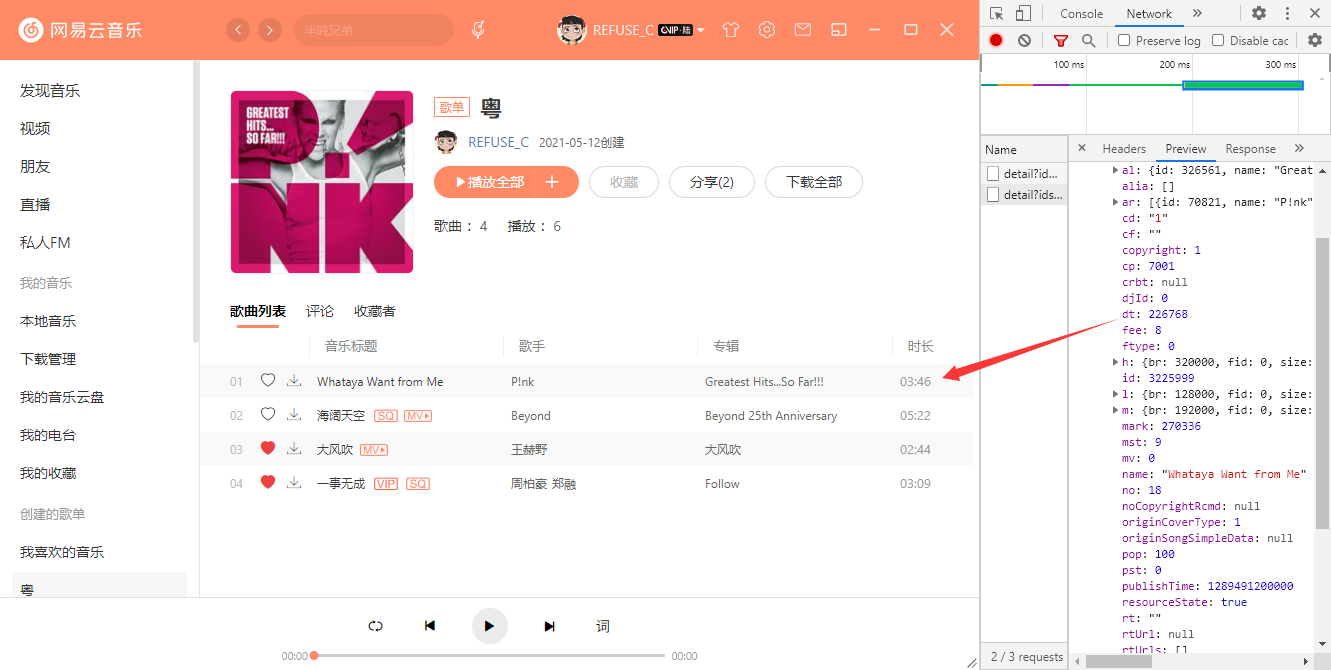Viewport: 1331px width, 670px height.
Task: Tick checkbox of second detail request
Action: 993,195
